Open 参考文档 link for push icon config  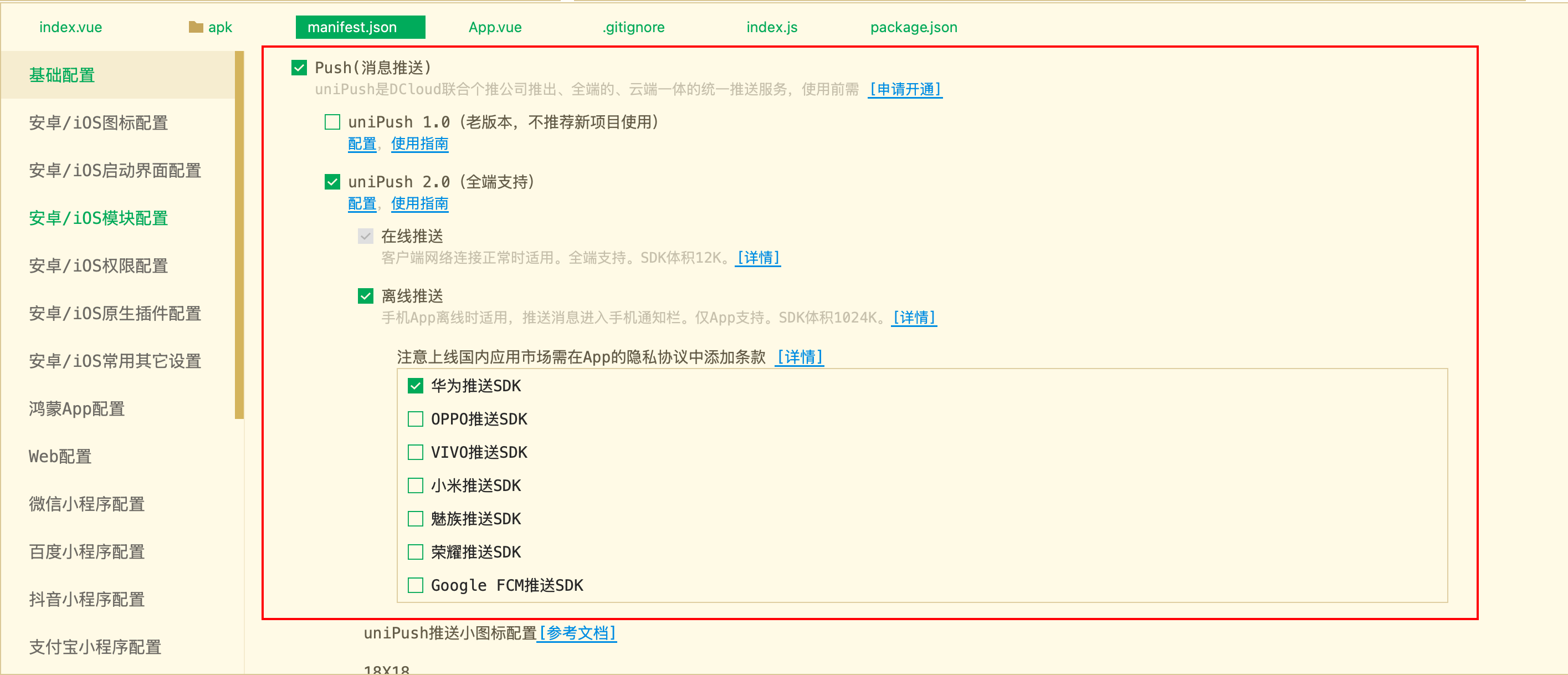point(576,633)
